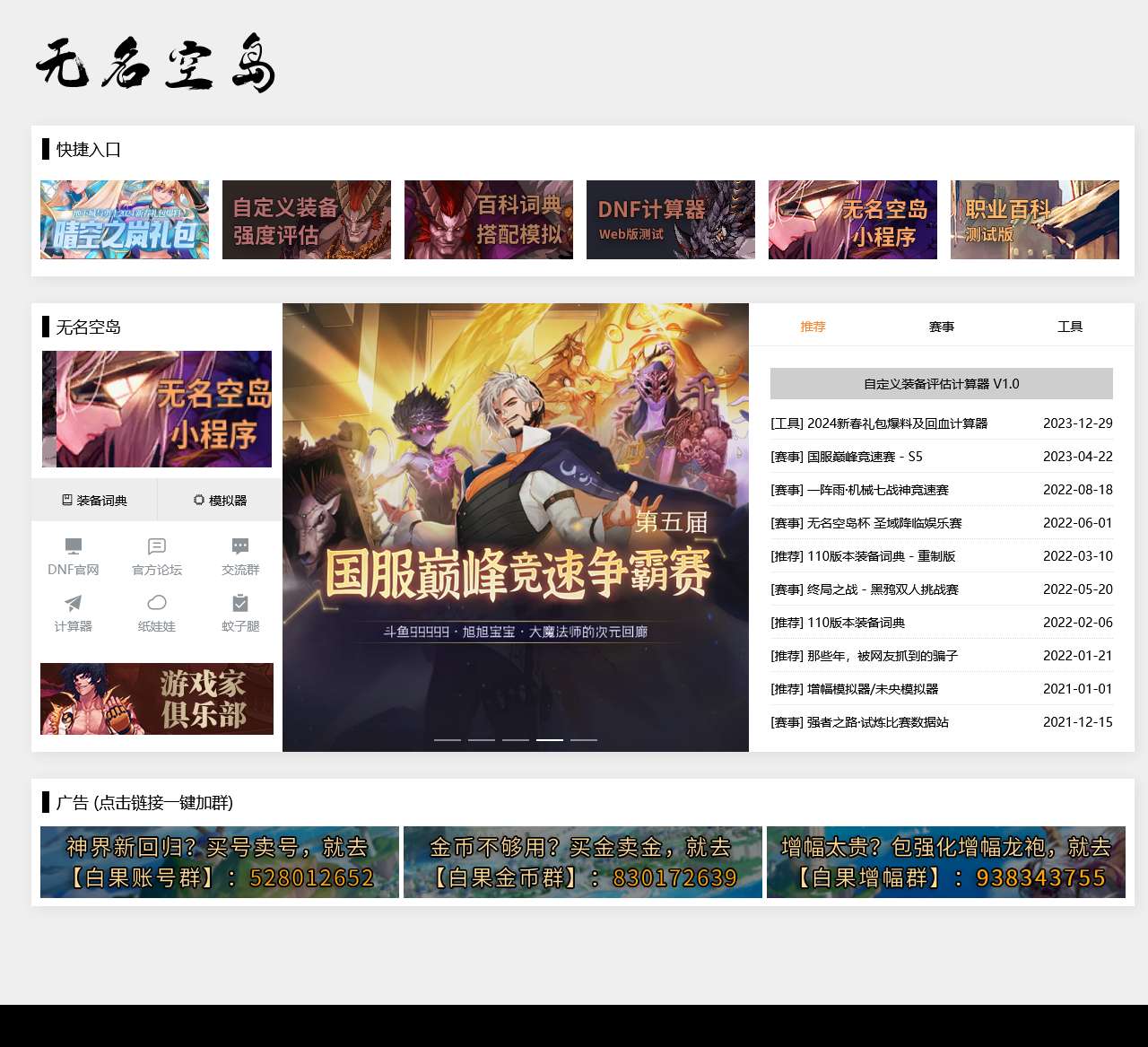Click the 模拟器 gear icon
This screenshot has width=1148, height=1047.
click(x=199, y=500)
